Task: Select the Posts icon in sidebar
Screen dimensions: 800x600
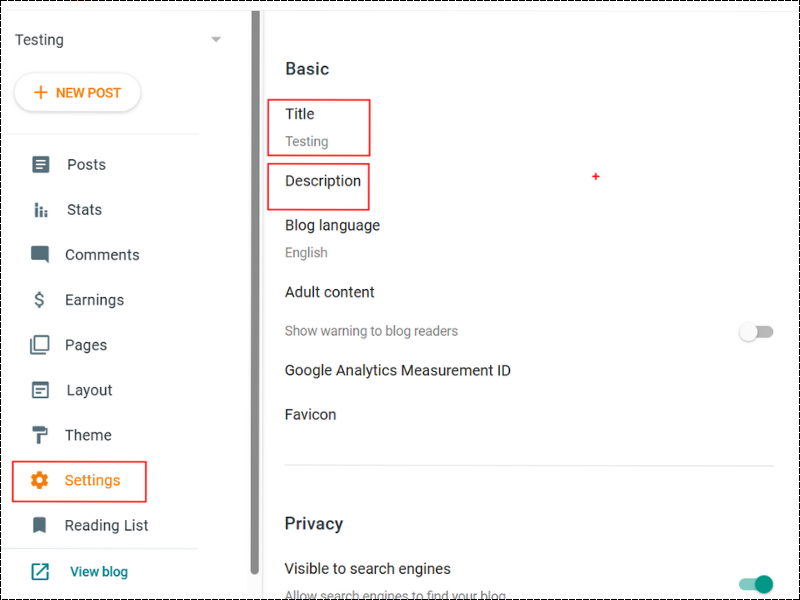Action: click(40, 164)
